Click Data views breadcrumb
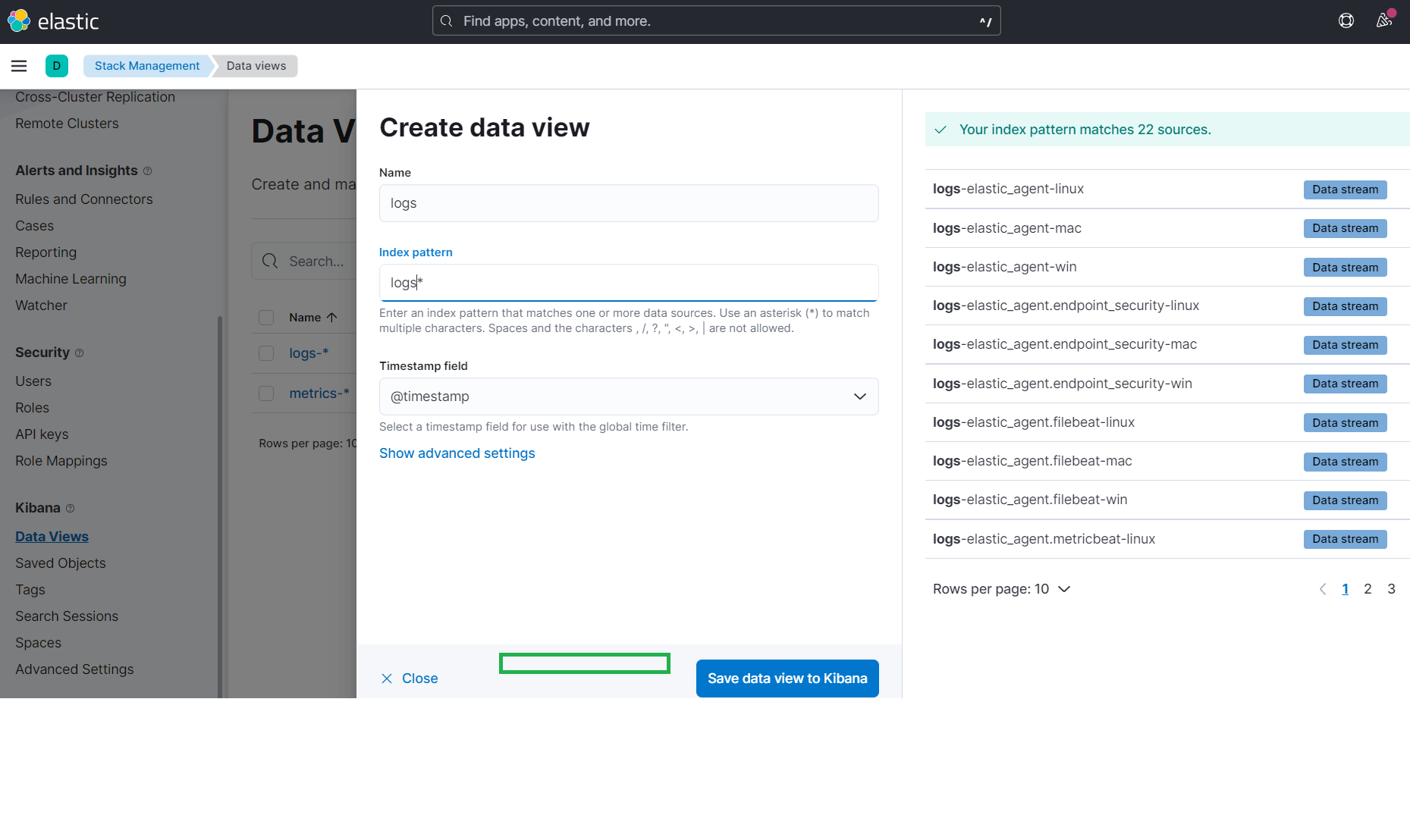This screenshot has height=840, width=1410. [x=256, y=66]
